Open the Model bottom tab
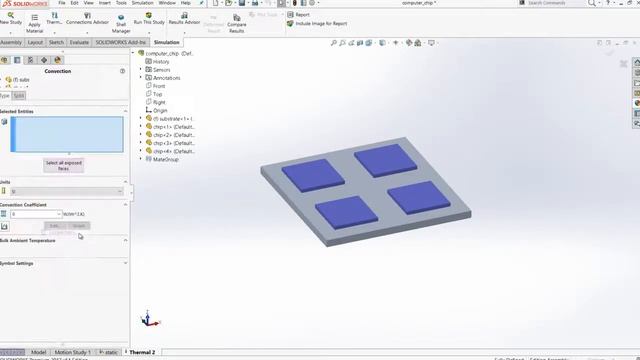Image resolution: width=640 pixels, height=360 pixels. point(38,352)
